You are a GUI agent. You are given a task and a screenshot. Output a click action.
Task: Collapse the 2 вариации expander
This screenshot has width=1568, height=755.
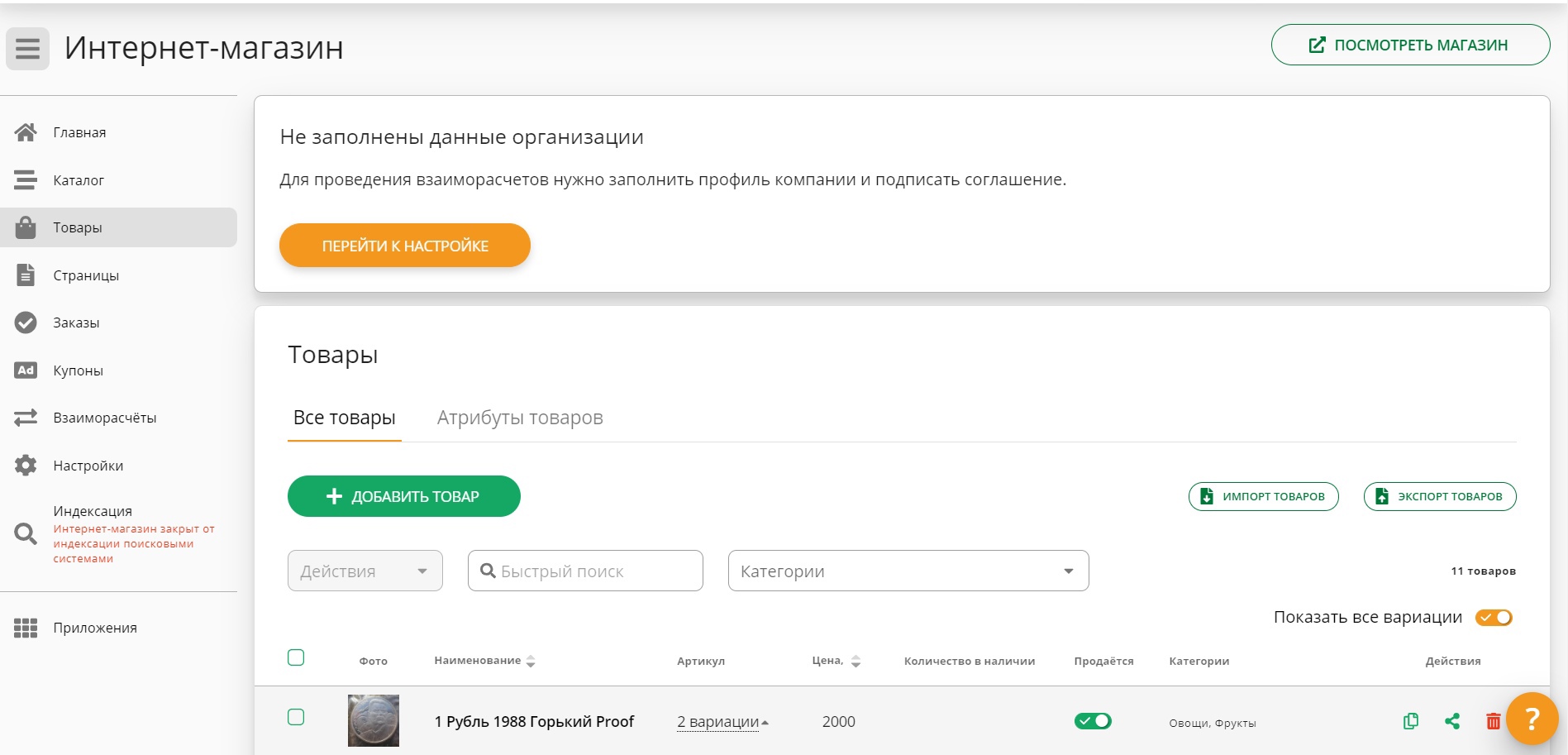point(723,722)
